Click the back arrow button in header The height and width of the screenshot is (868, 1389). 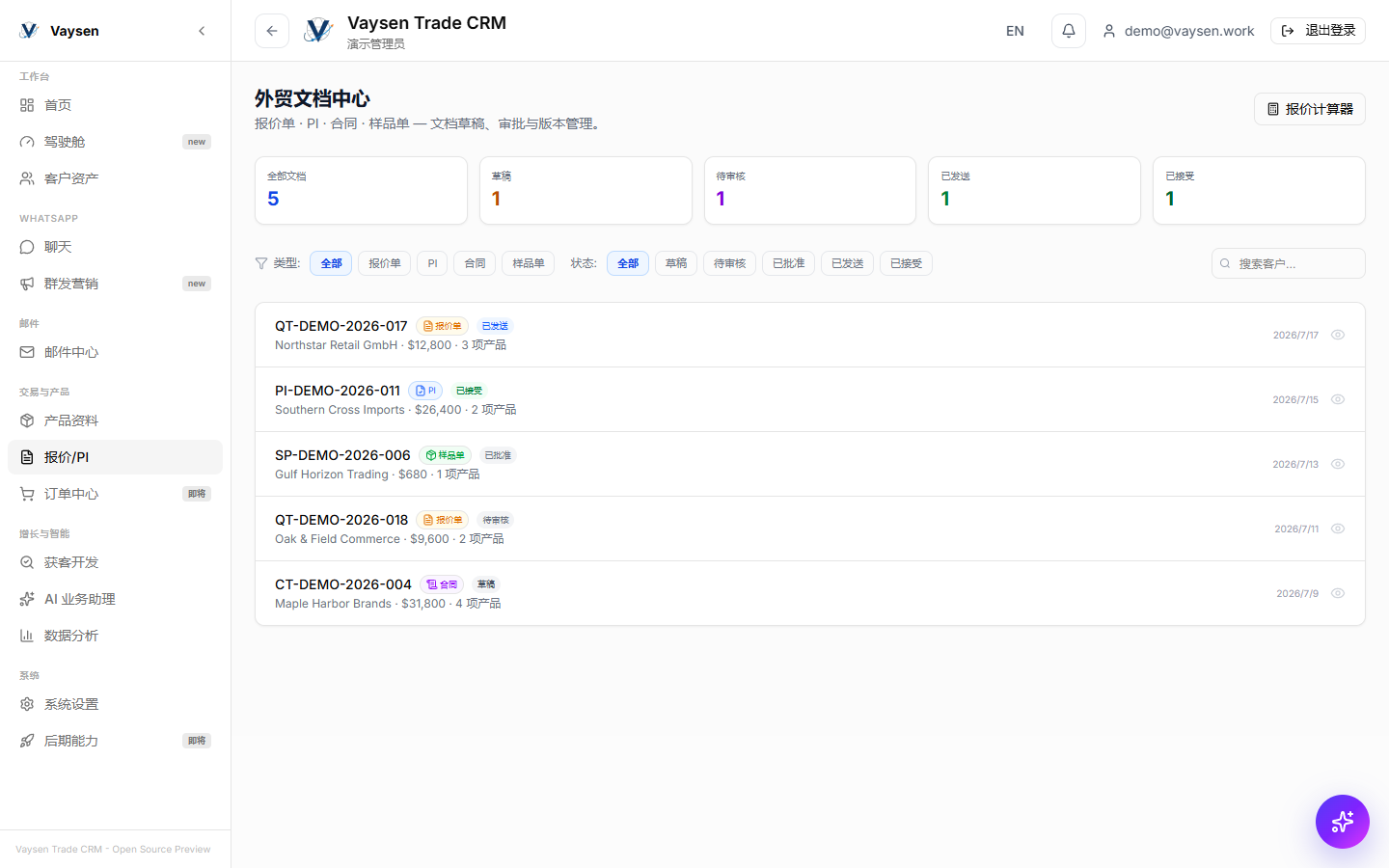point(272,31)
